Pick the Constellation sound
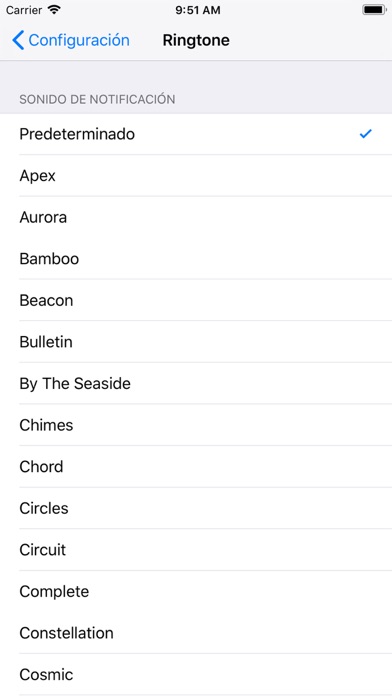This screenshot has width=392, height=696. point(196,633)
